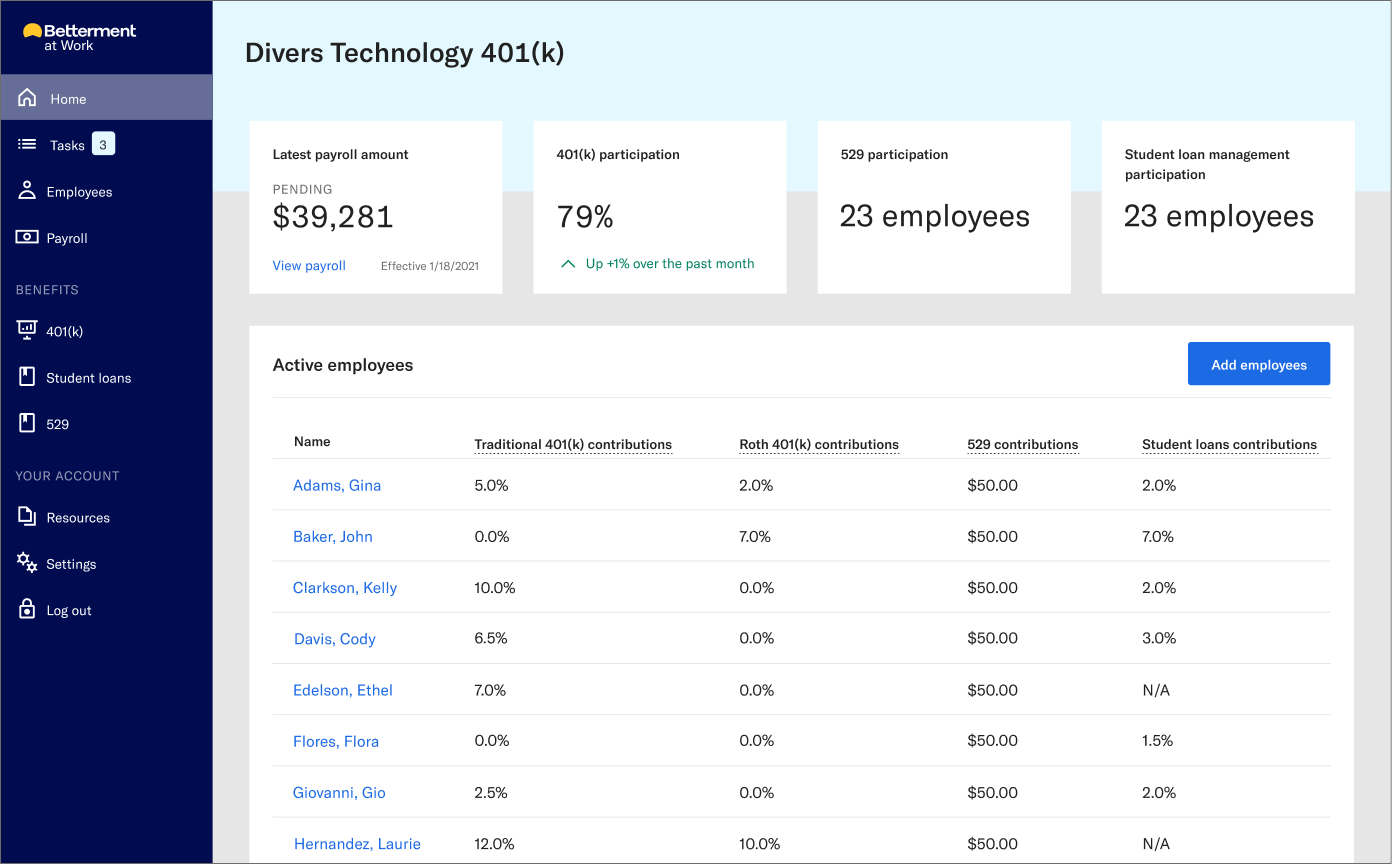Click the Name column header
The width and height of the screenshot is (1392, 864).
312,441
